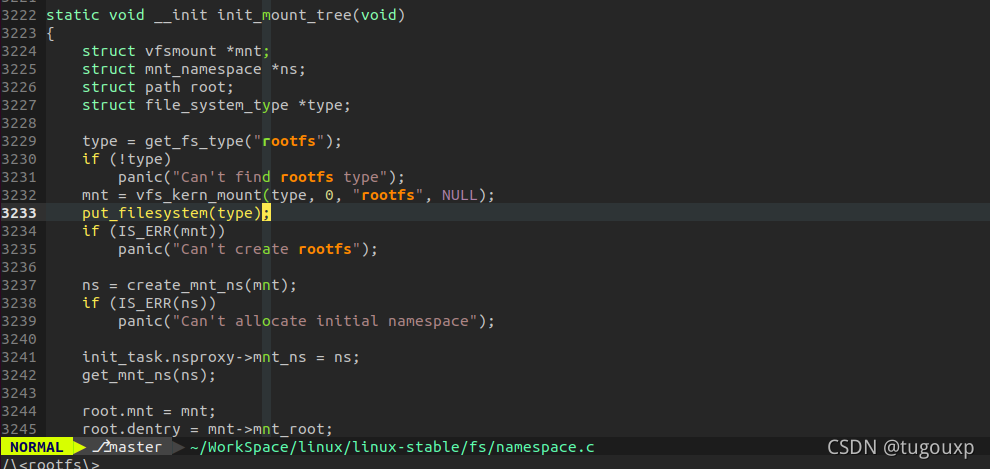Image resolution: width=990 pixels, height=469 pixels.
Task: Click opening brace on line 3223
Action: [51, 33]
